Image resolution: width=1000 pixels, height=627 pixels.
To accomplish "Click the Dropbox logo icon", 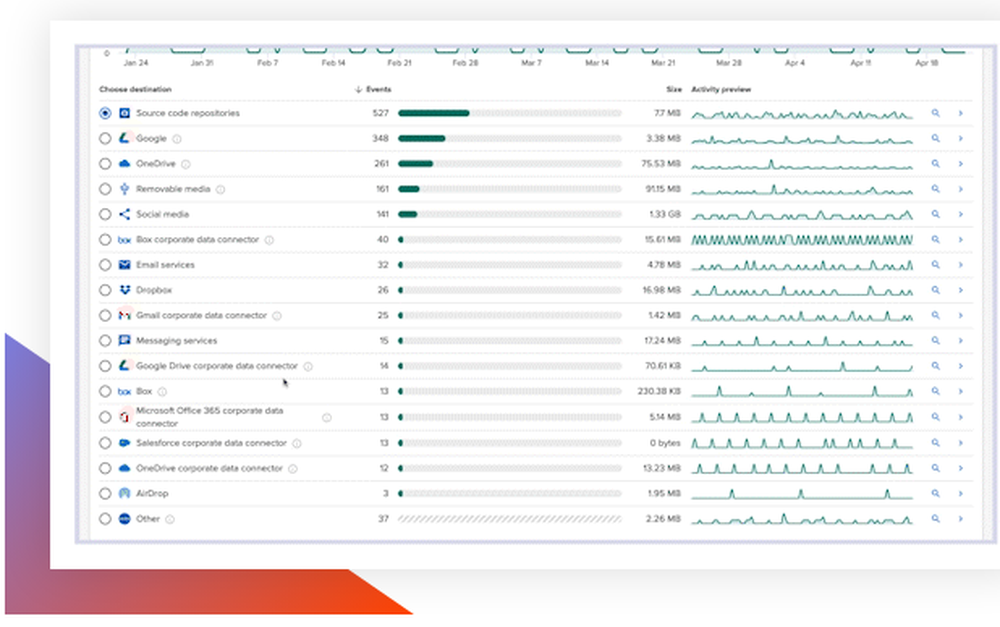I will point(124,290).
